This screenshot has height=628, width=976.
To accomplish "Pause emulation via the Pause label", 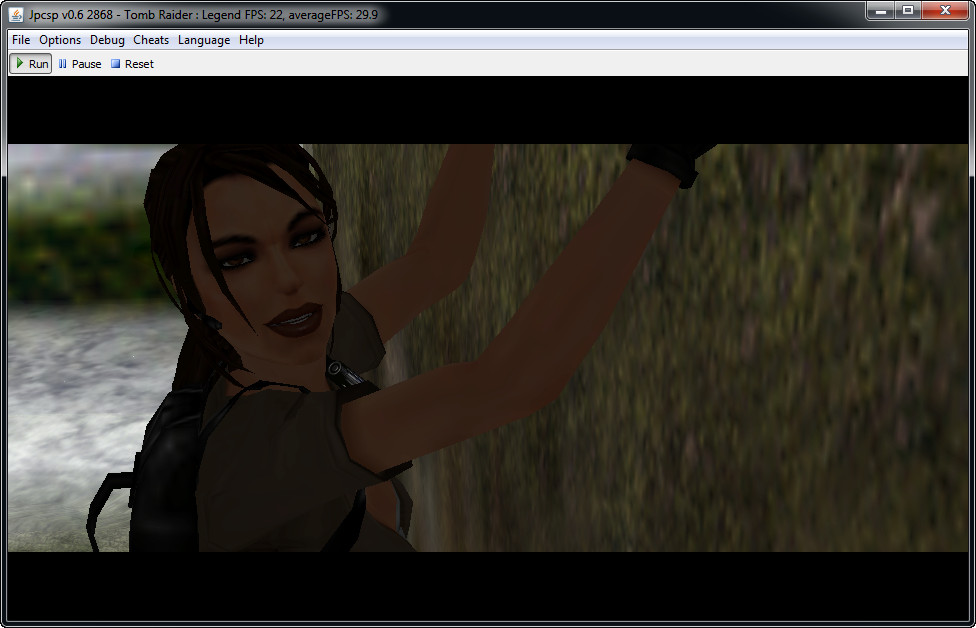I will tap(87, 64).
